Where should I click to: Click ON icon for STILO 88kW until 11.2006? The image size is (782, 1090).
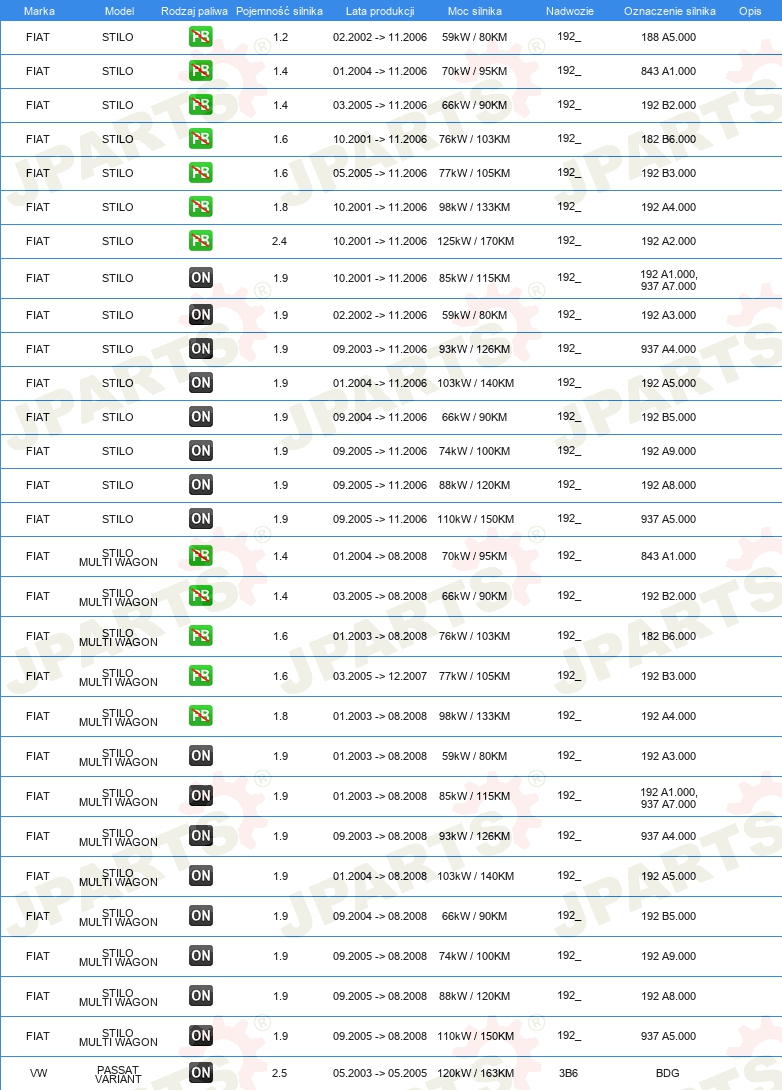[x=200, y=485]
